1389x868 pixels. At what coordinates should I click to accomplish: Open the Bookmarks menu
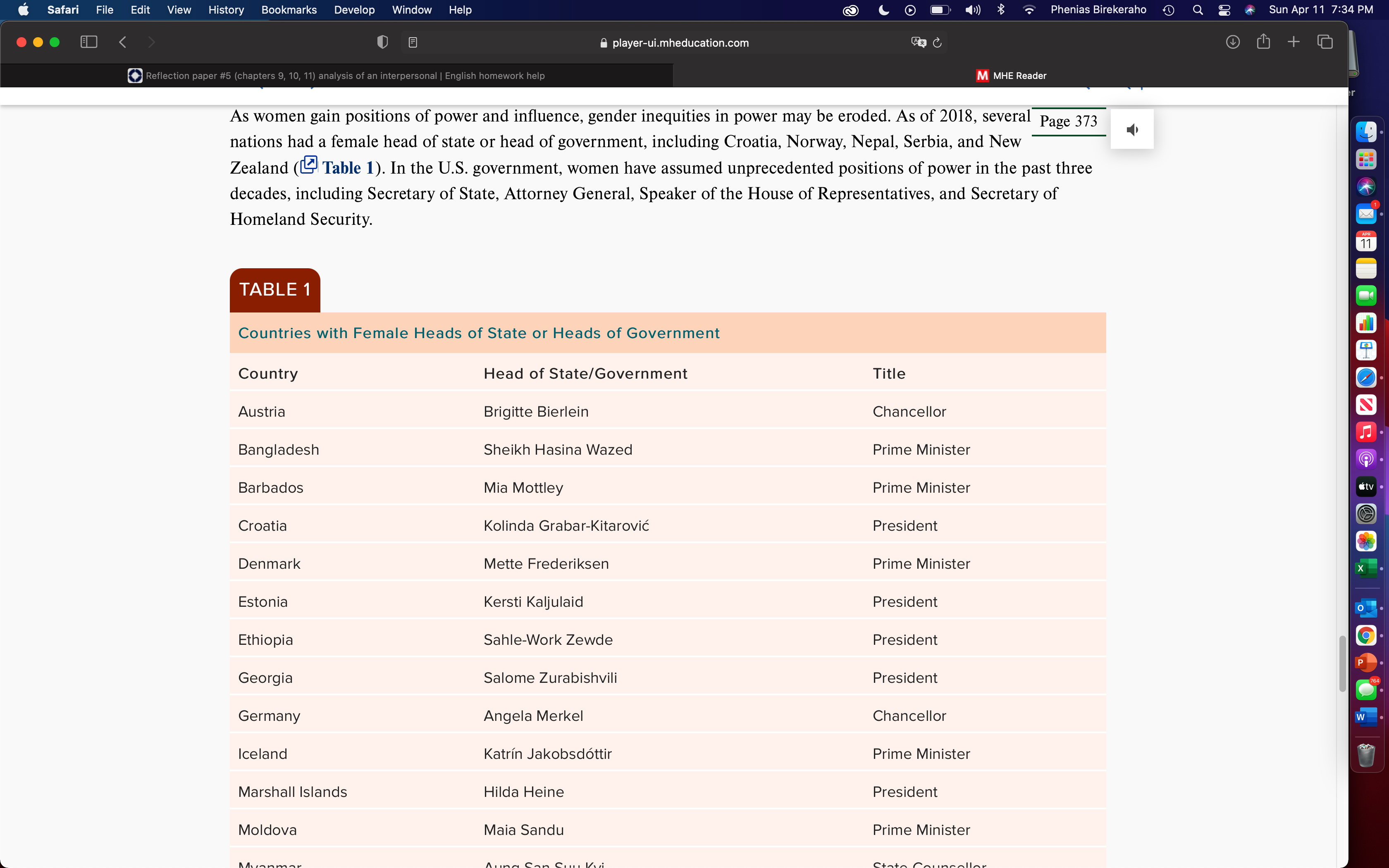pos(289,10)
